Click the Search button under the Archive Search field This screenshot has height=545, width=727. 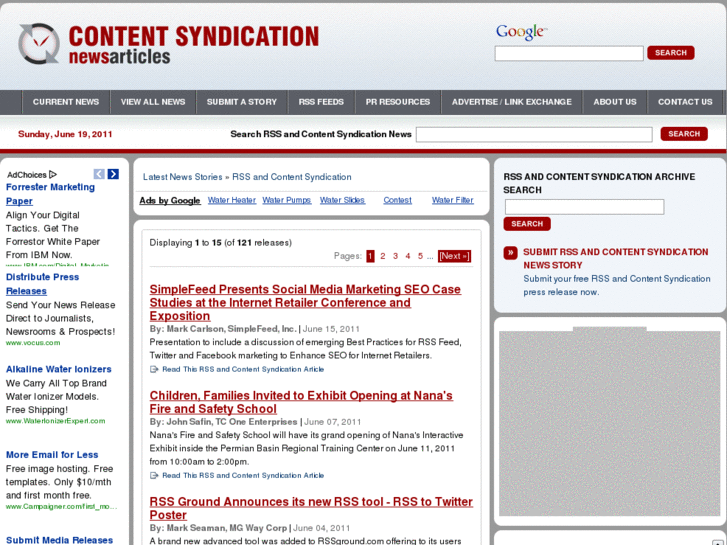[527, 224]
